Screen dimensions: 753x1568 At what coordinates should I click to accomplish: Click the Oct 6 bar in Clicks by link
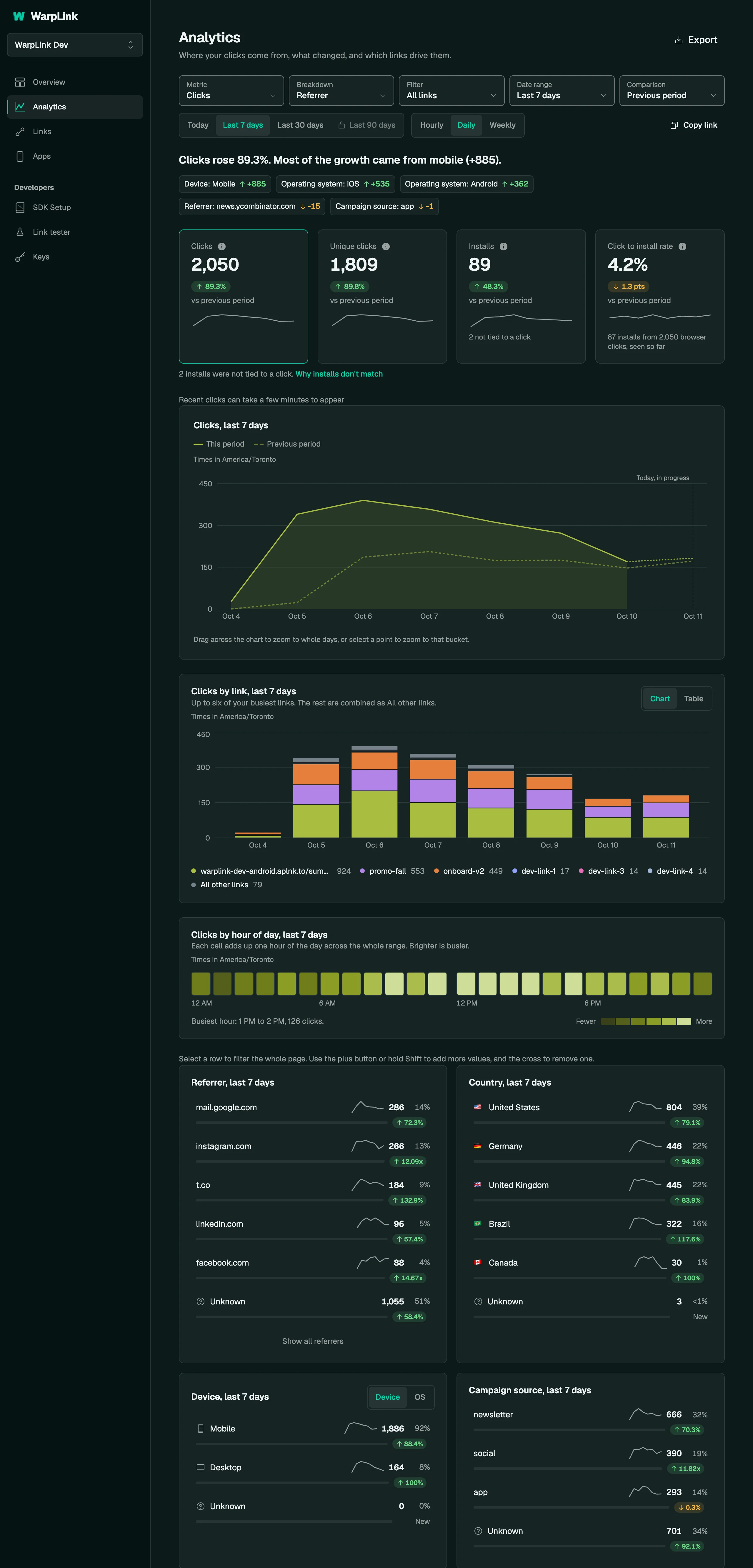click(x=374, y=792)
